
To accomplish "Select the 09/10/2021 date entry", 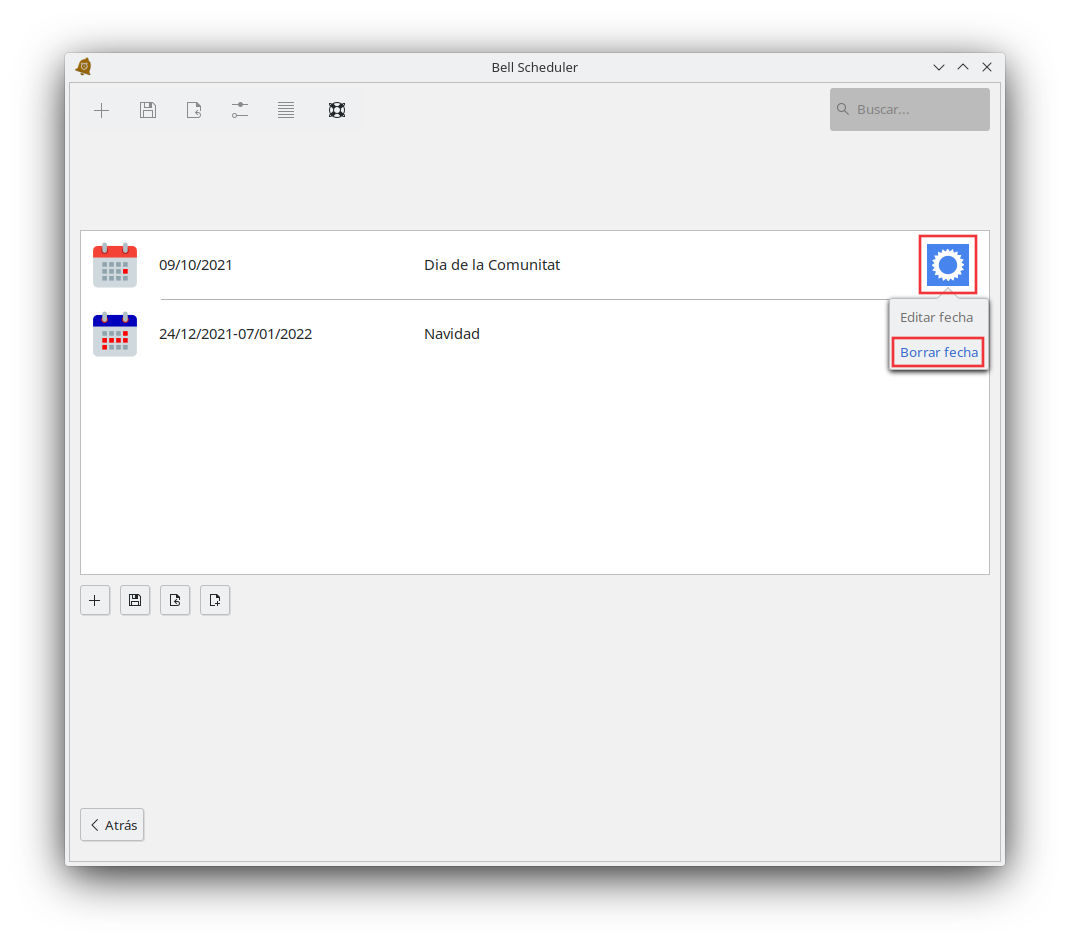I will (196, 265).
